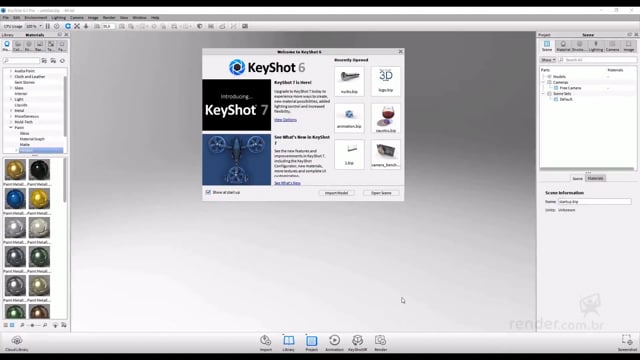Click the library search field
Viewport: 640px width, 360px height.
21,60
